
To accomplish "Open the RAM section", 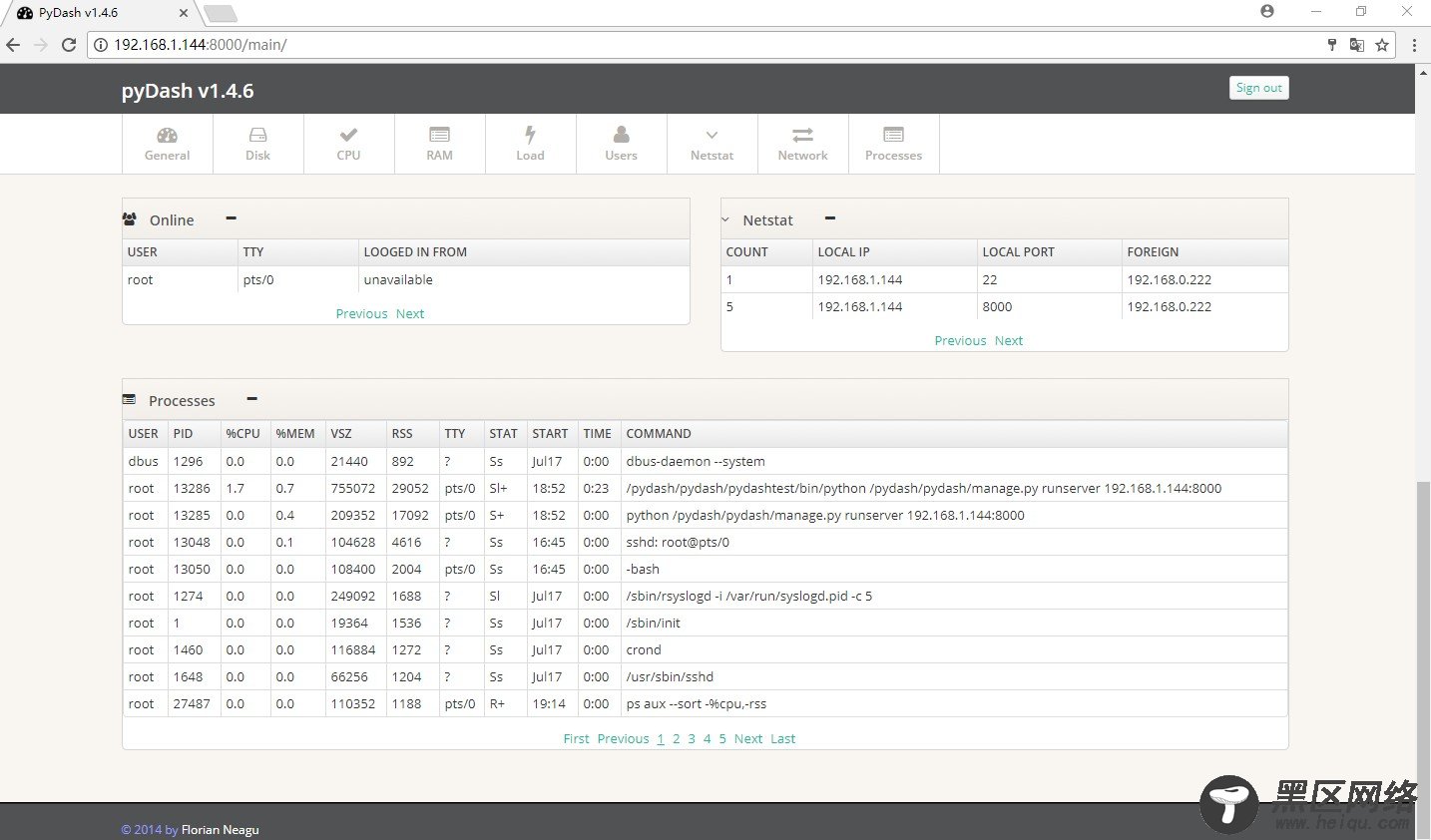I will [x=439, y=144].
